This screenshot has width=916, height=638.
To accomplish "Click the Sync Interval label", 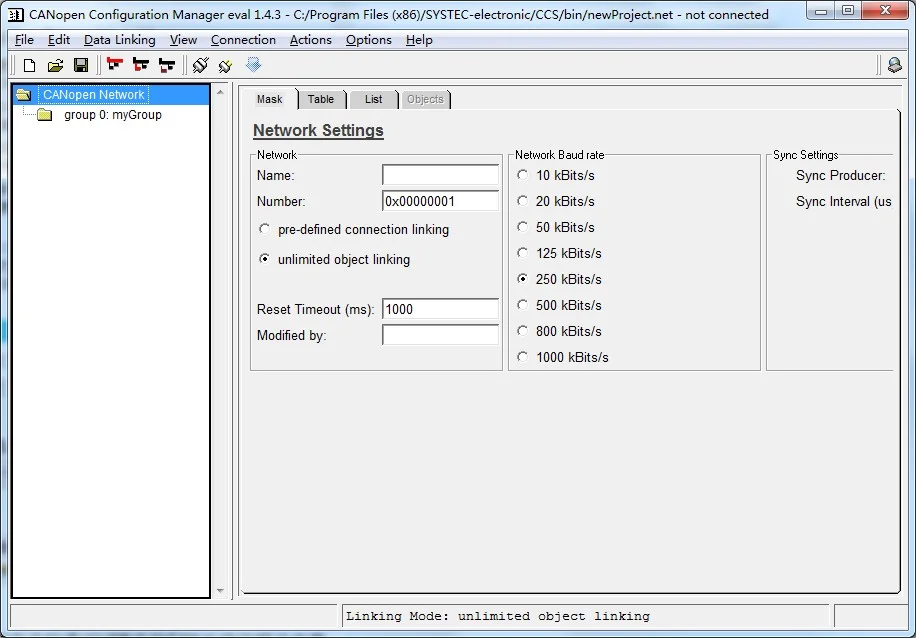I will point(844,202).
